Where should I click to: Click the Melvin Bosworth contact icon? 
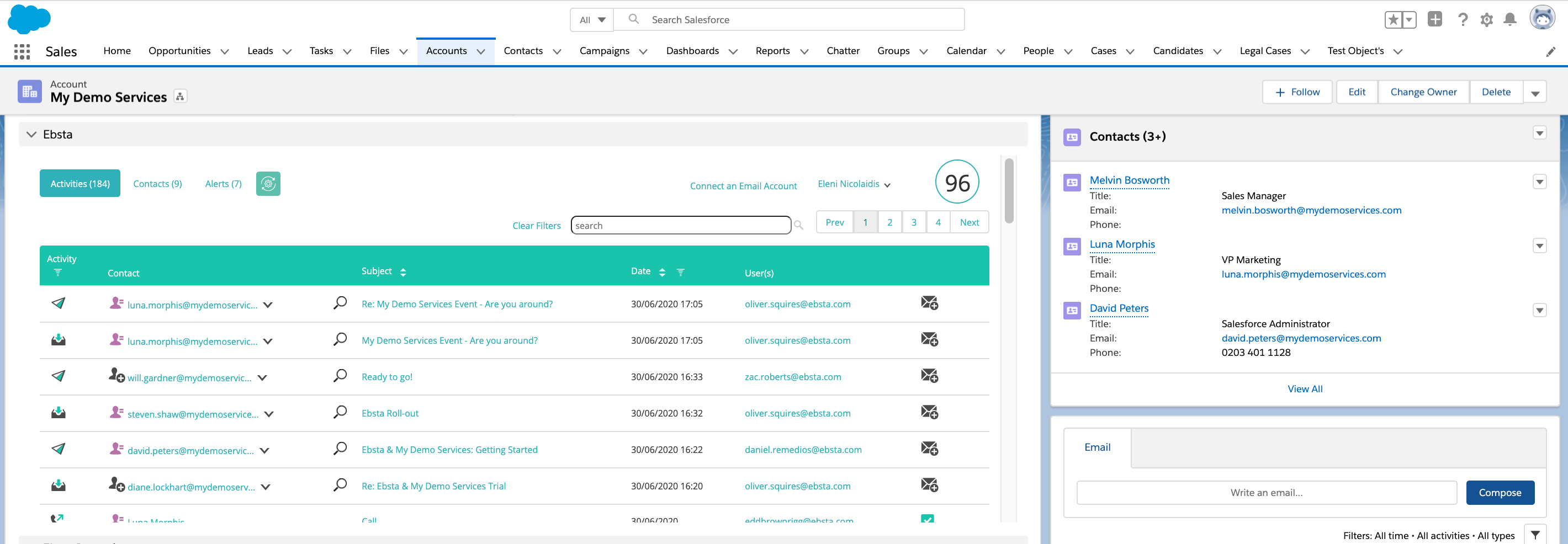tap(1072, 183)
